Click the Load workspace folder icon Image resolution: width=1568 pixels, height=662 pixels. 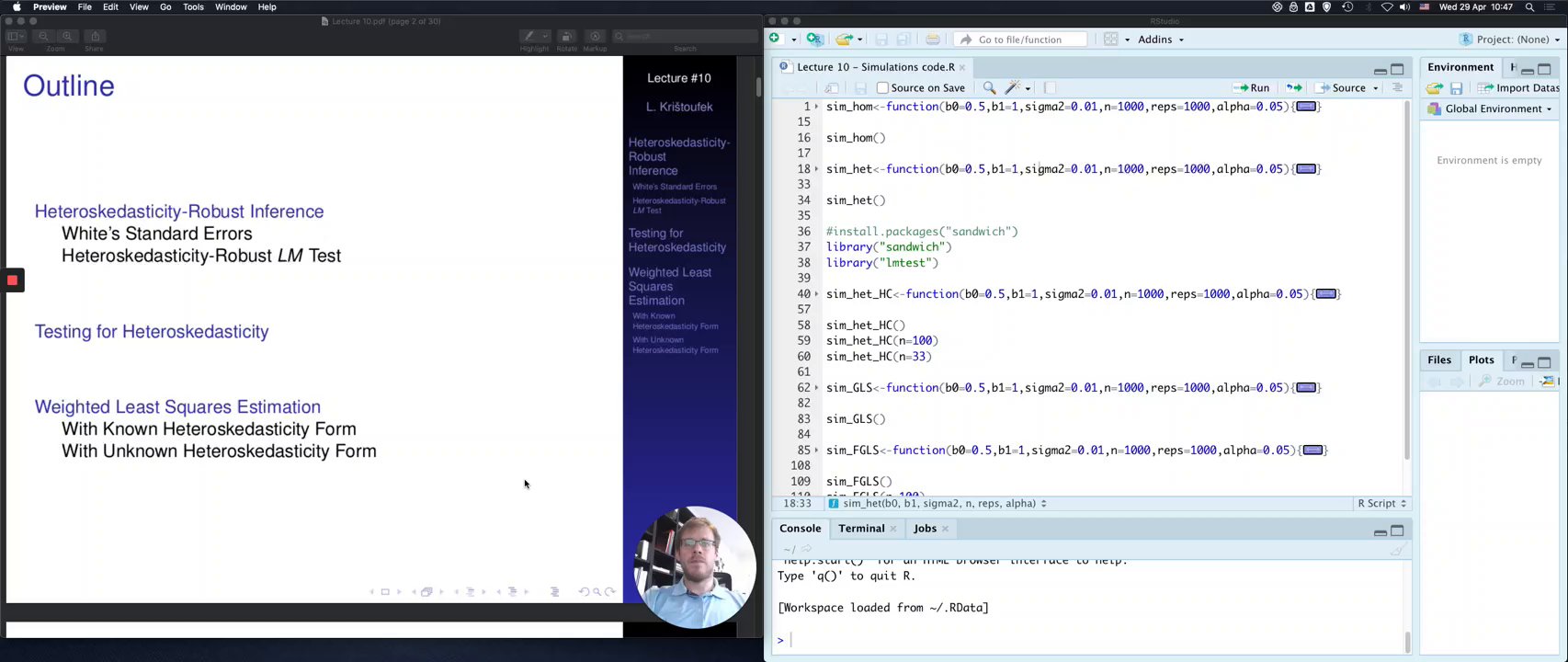coord(1434,87)
